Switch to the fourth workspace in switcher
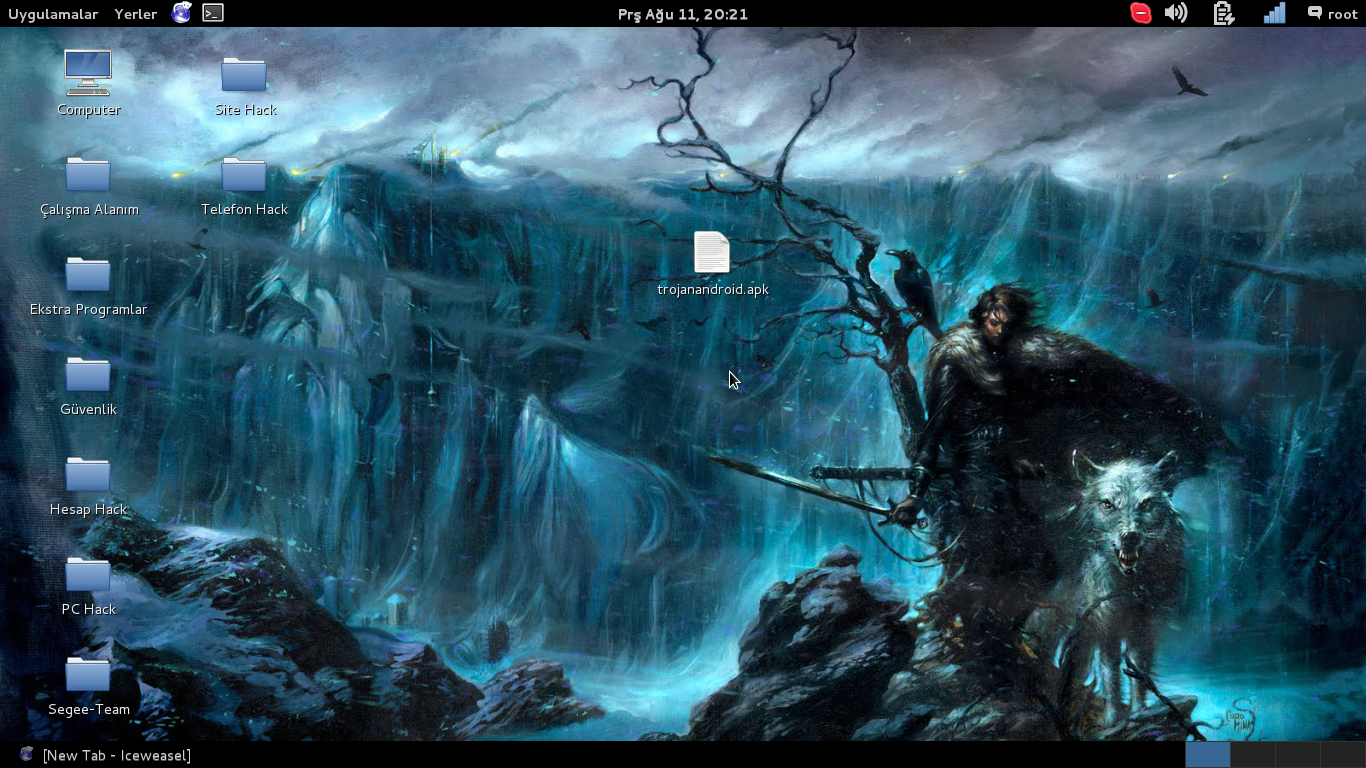 [1343, 754]
